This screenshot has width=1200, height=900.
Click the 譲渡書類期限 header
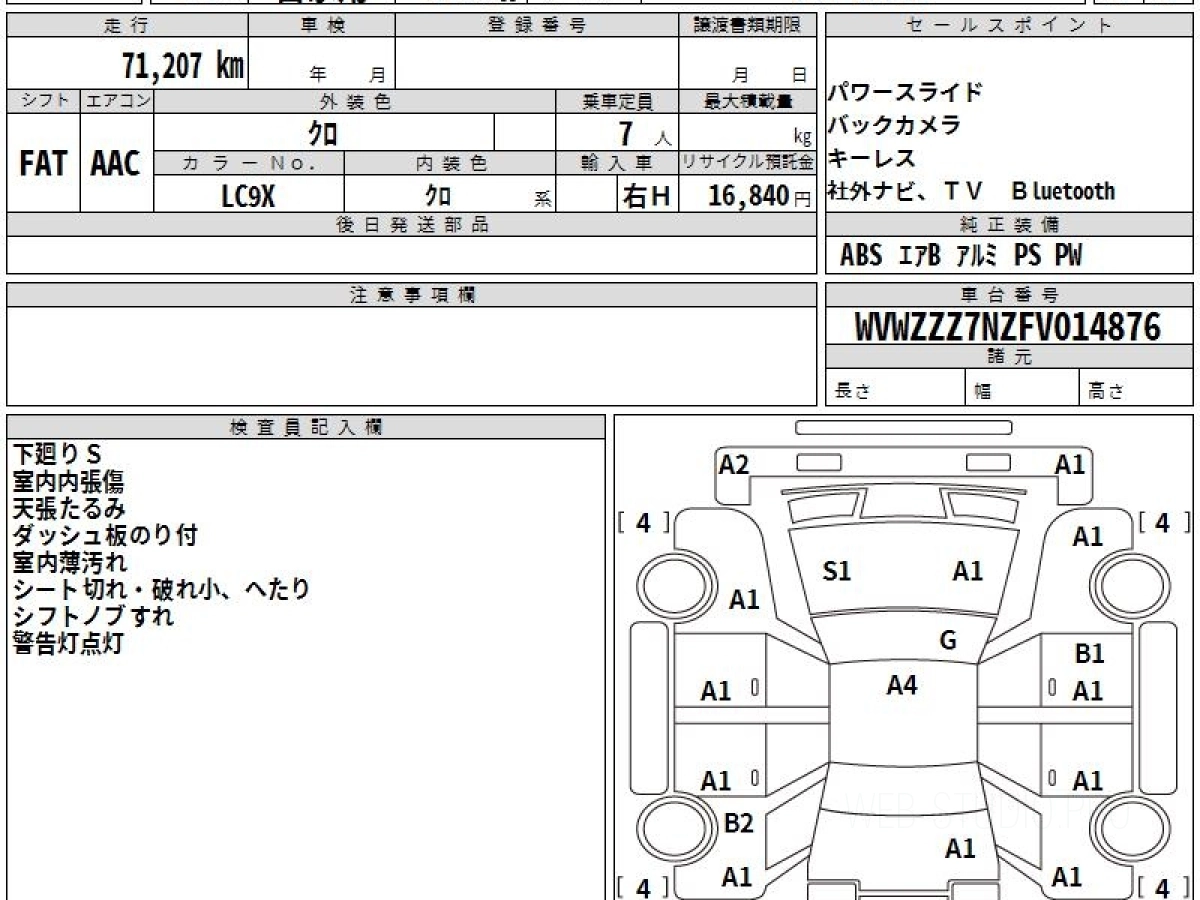[x=748, y=26]
